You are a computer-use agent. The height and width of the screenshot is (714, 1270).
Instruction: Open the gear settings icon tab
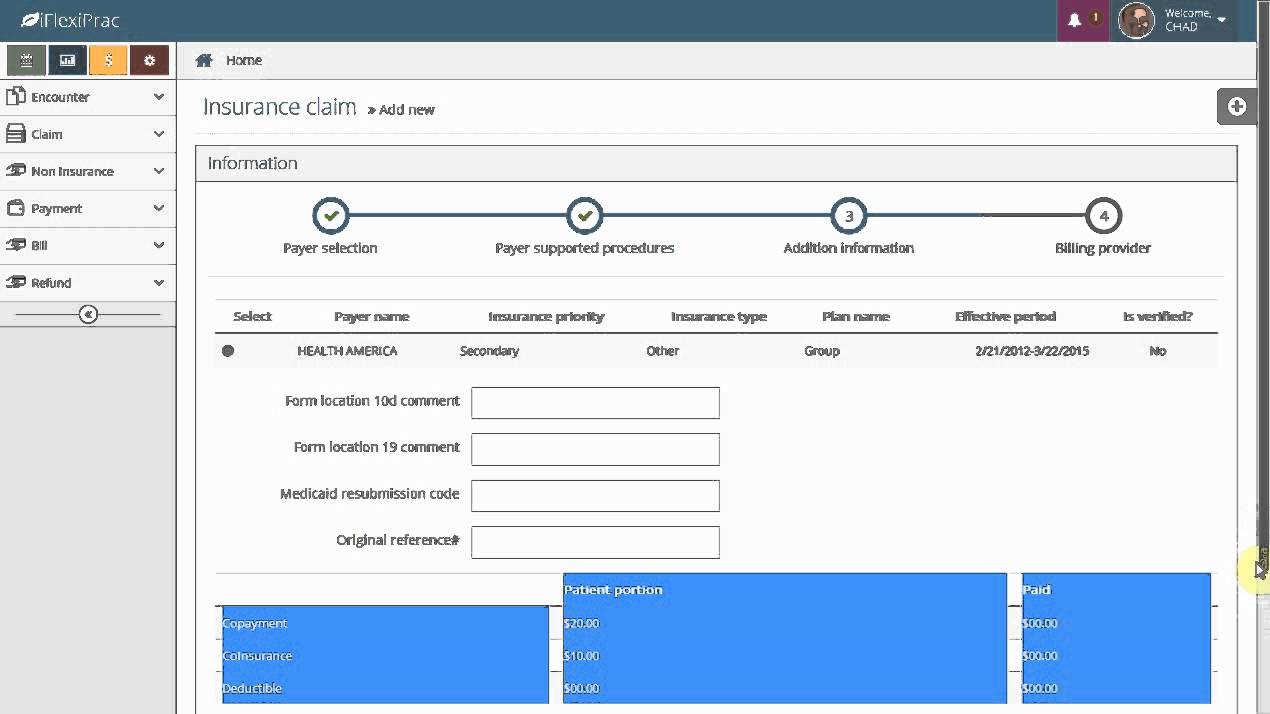click(x=149, y=60)
